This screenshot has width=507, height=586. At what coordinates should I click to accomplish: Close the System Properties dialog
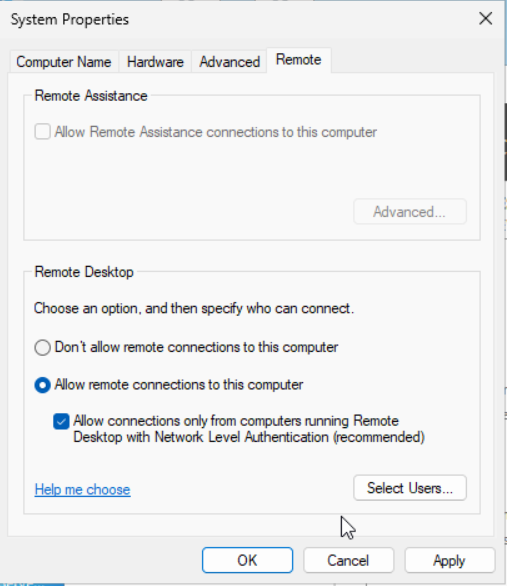point(485,19)
